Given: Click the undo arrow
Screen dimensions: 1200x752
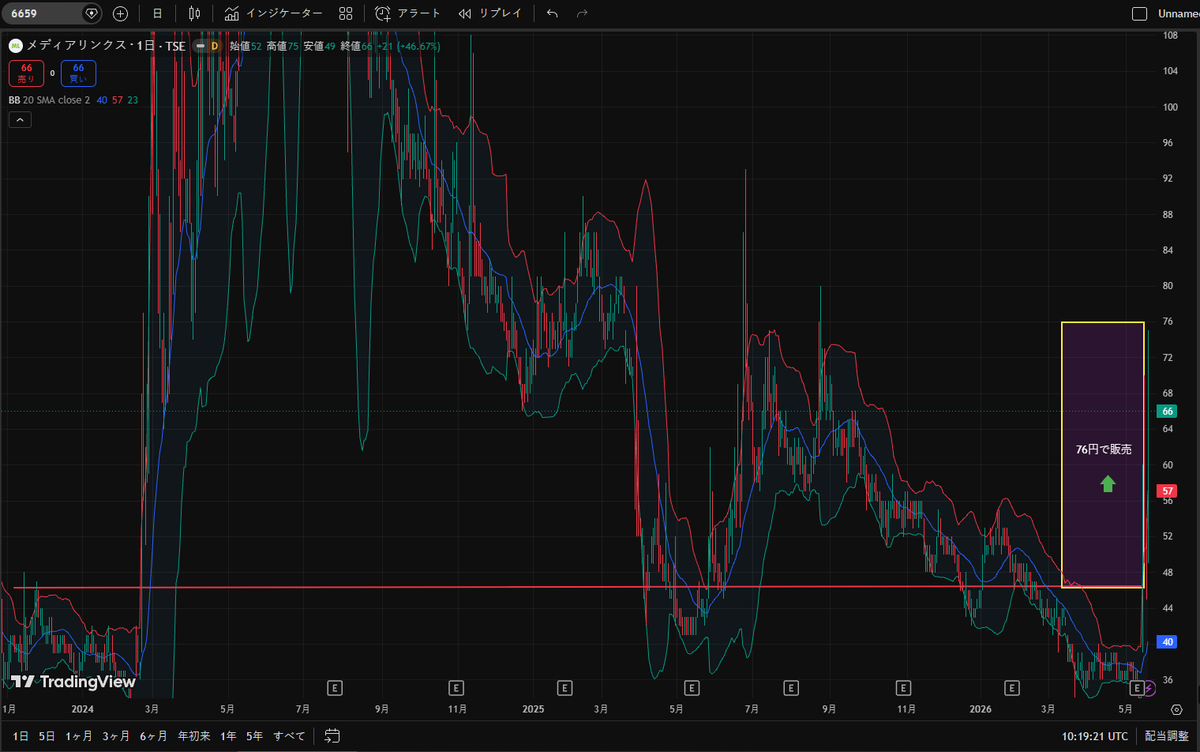Looking at the screenshot, I should 553,14.
